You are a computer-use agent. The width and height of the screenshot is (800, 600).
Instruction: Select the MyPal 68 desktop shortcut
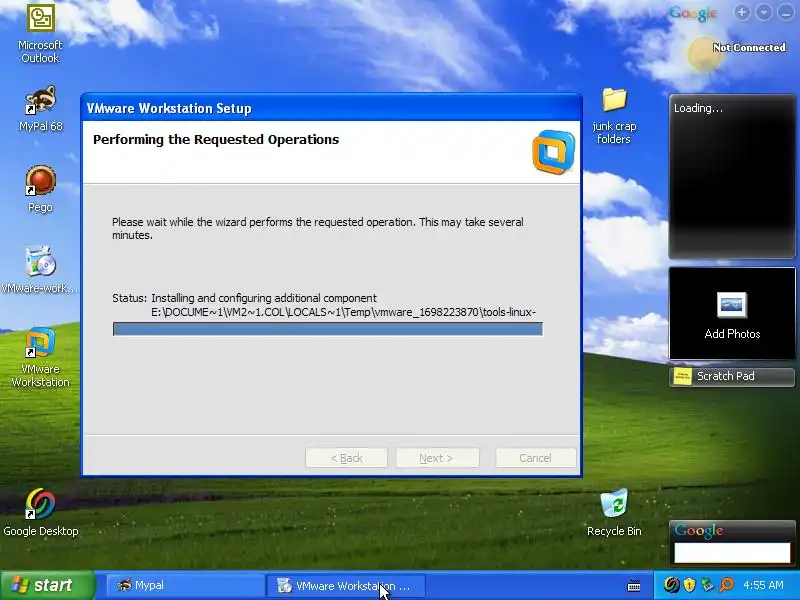click(40, 109)
